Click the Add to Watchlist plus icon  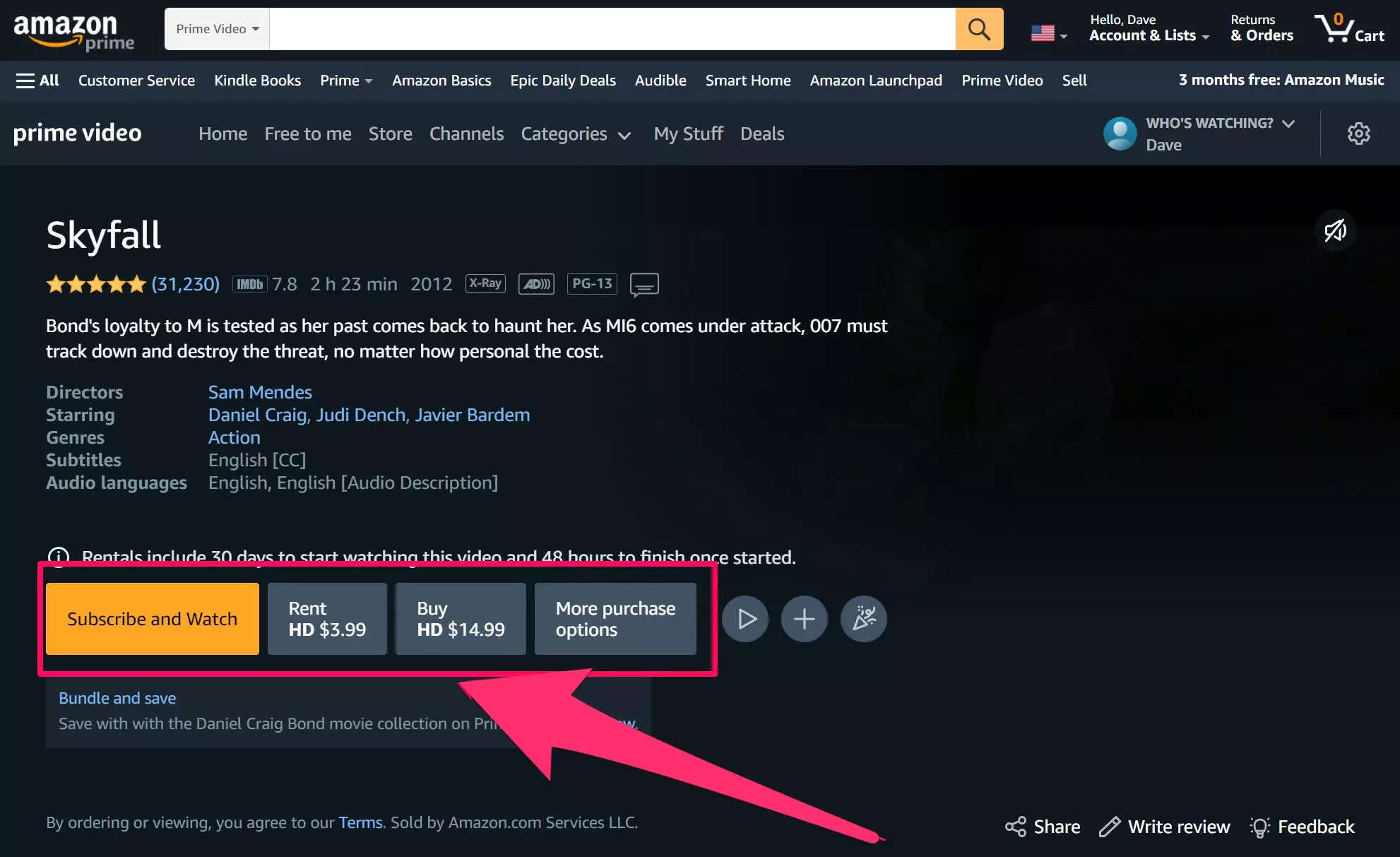(x=804, y=618)
